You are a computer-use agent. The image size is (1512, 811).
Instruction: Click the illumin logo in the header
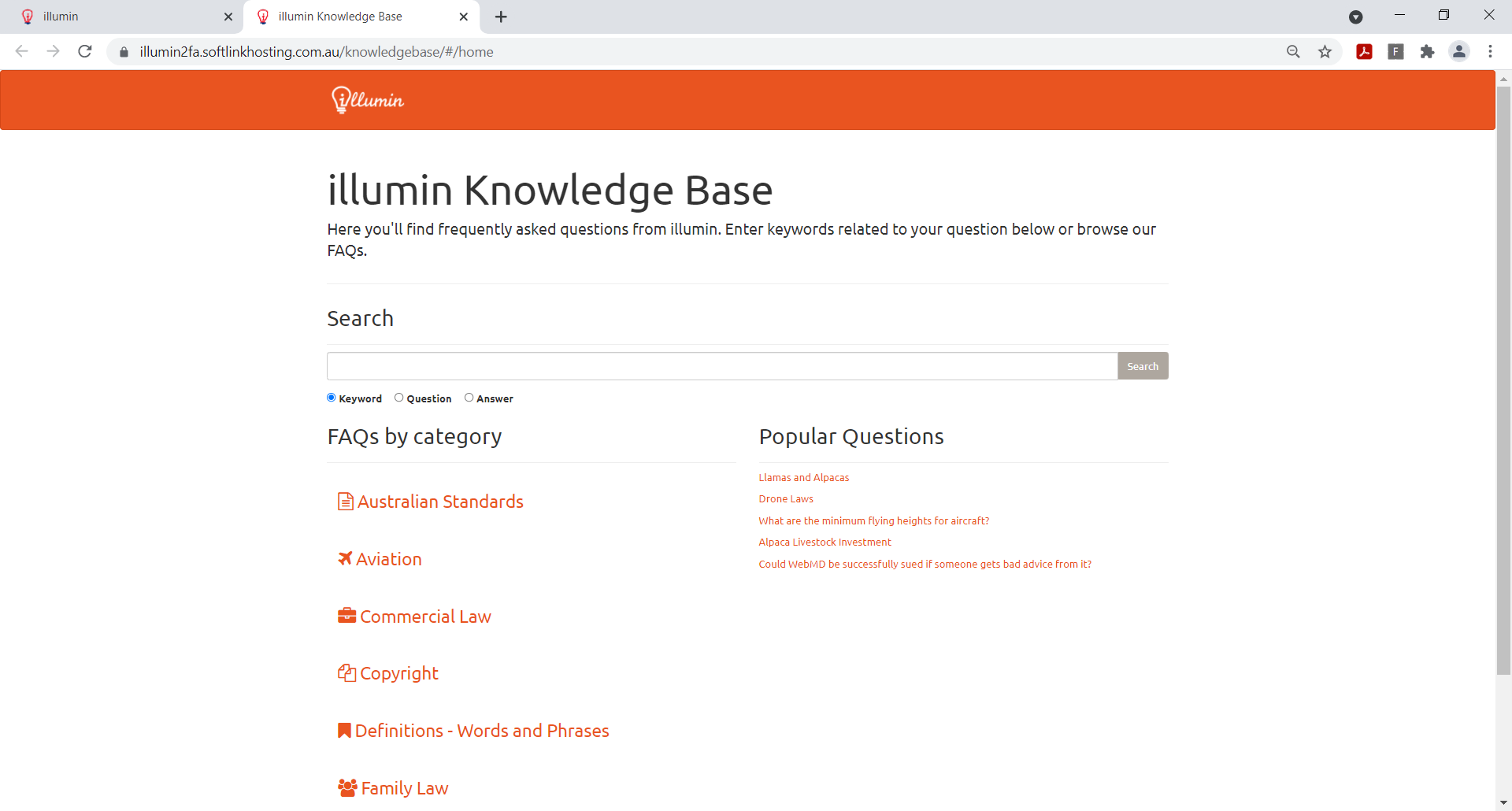366,99
